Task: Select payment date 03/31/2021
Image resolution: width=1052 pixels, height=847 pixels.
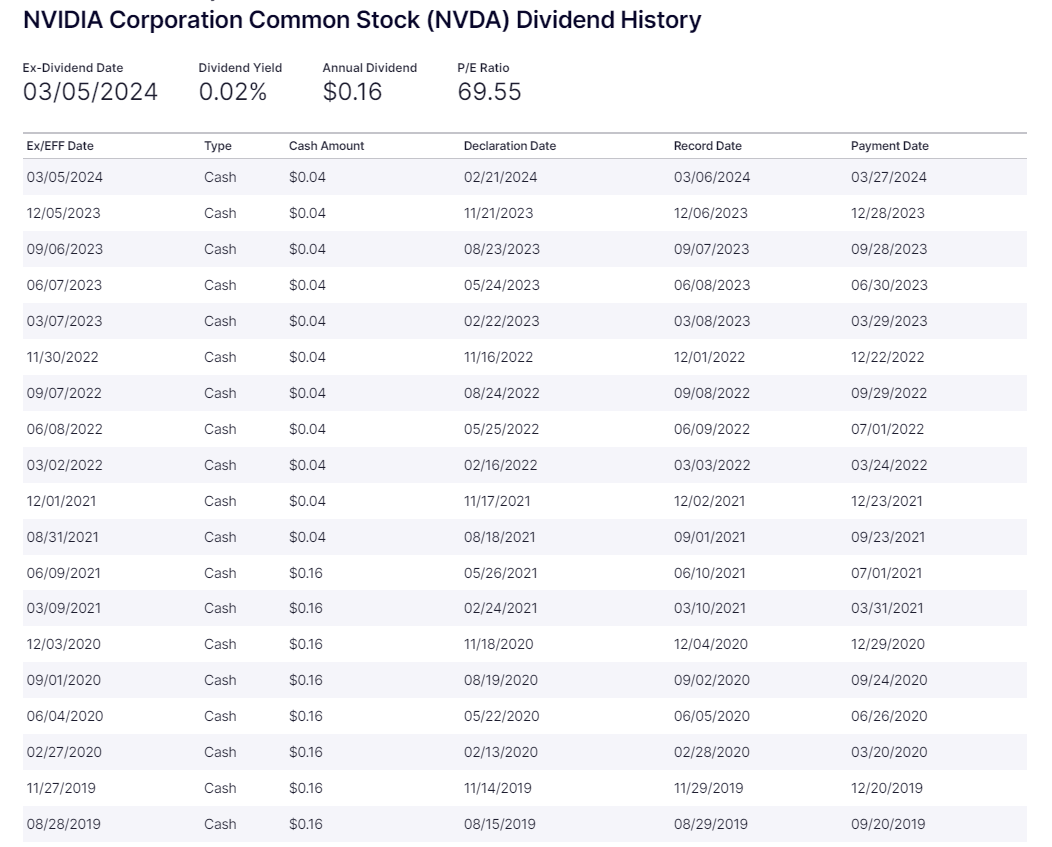Action: pos(888,608)
